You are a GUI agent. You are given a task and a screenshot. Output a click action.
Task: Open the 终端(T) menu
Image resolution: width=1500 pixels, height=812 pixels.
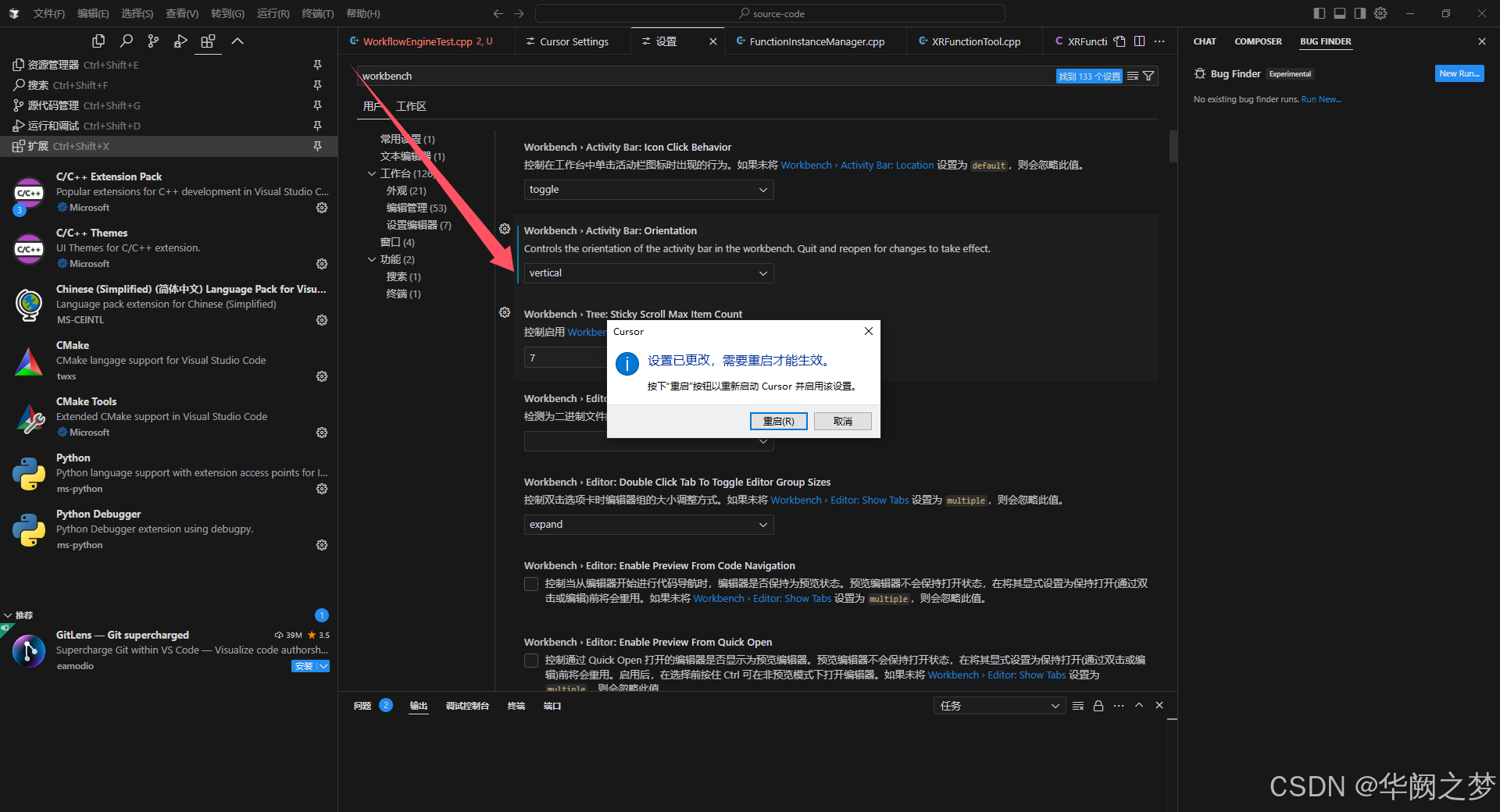[x=317, y=13]
